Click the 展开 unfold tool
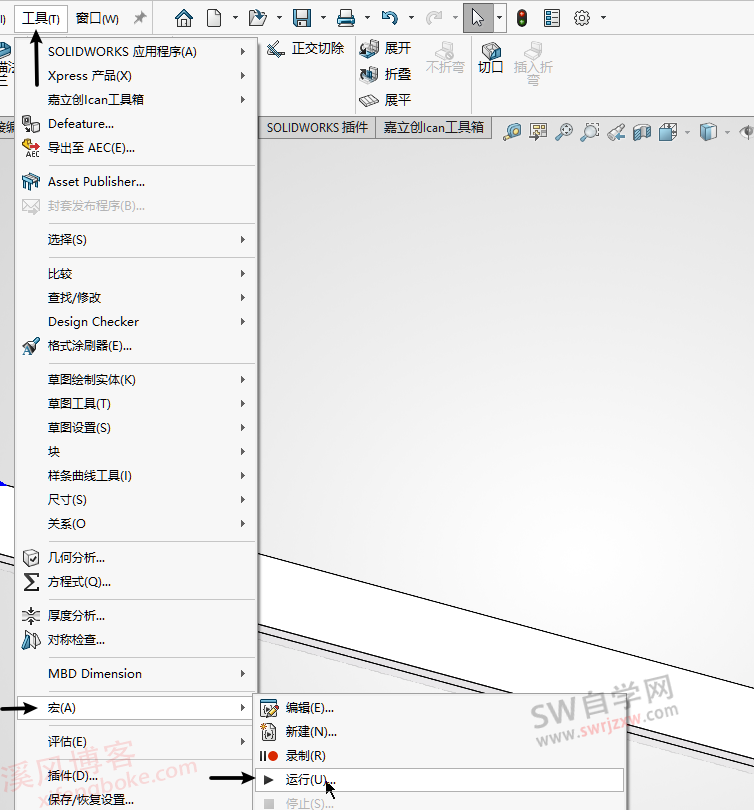This screenshot has width=754, height=810. [x=385, y=49]
